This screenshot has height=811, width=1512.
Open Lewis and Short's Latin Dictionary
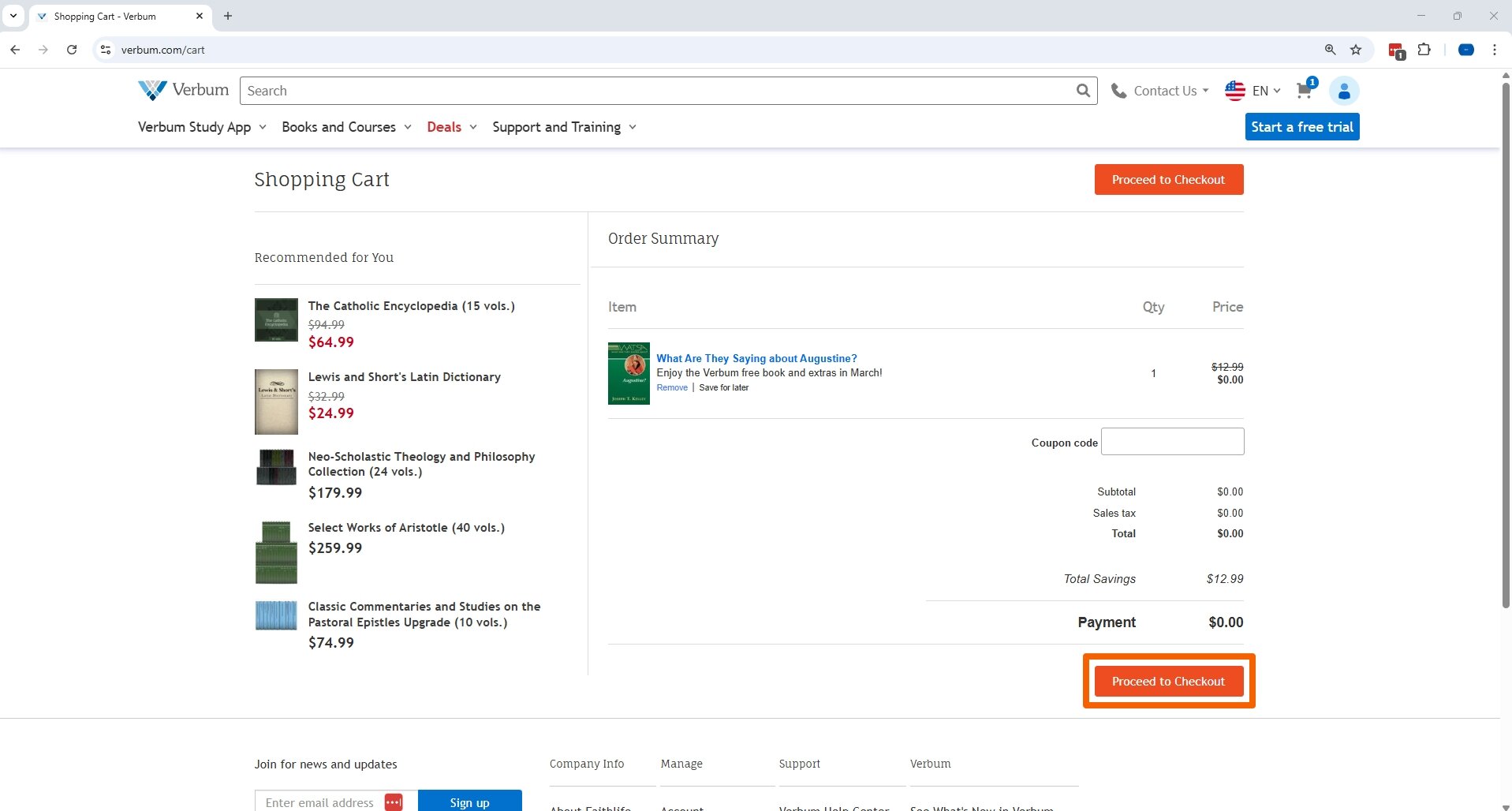pos(404,377)
